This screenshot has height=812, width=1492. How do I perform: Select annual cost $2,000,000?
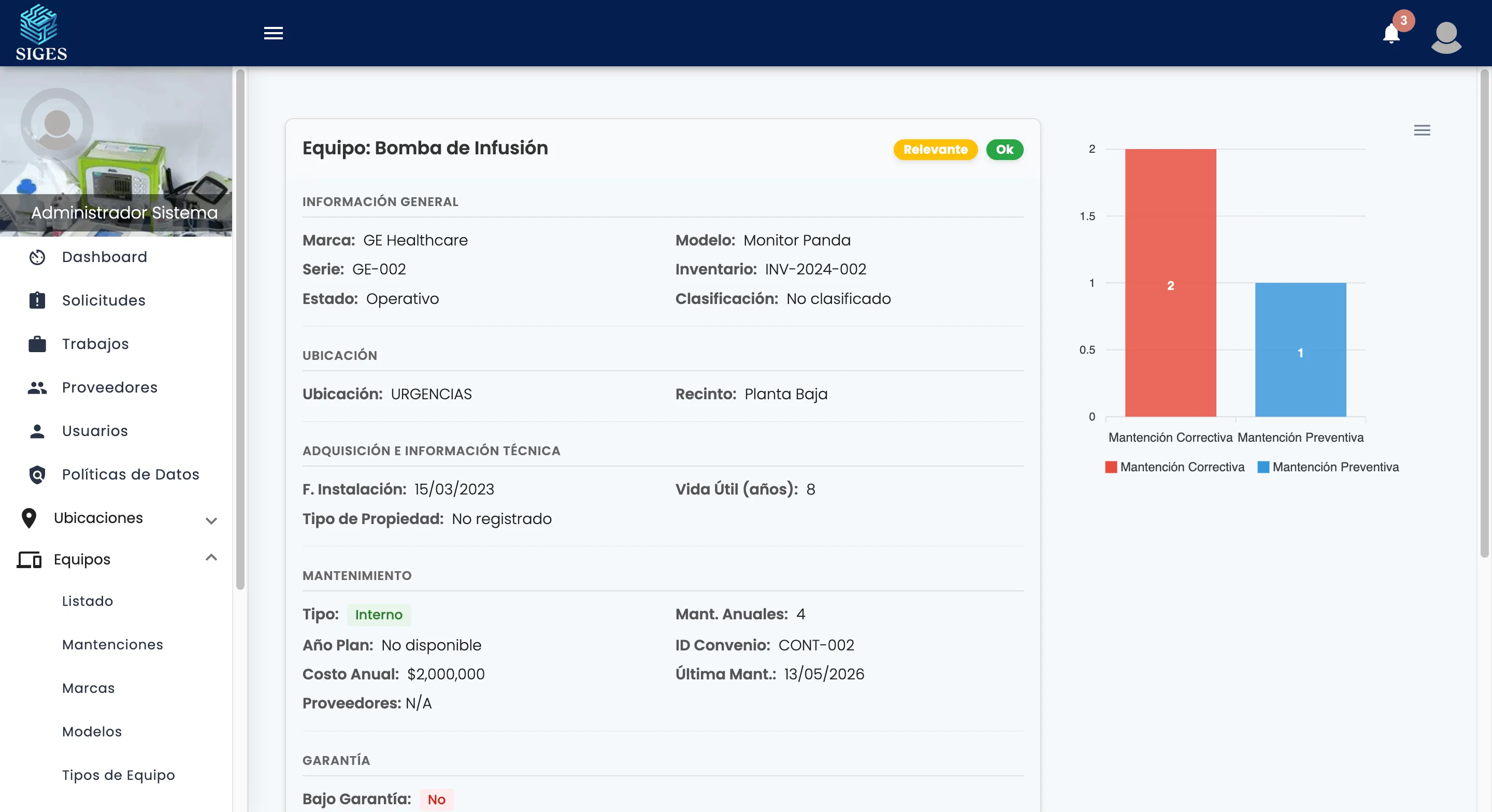pyautogui.click(x=446, y=674)
